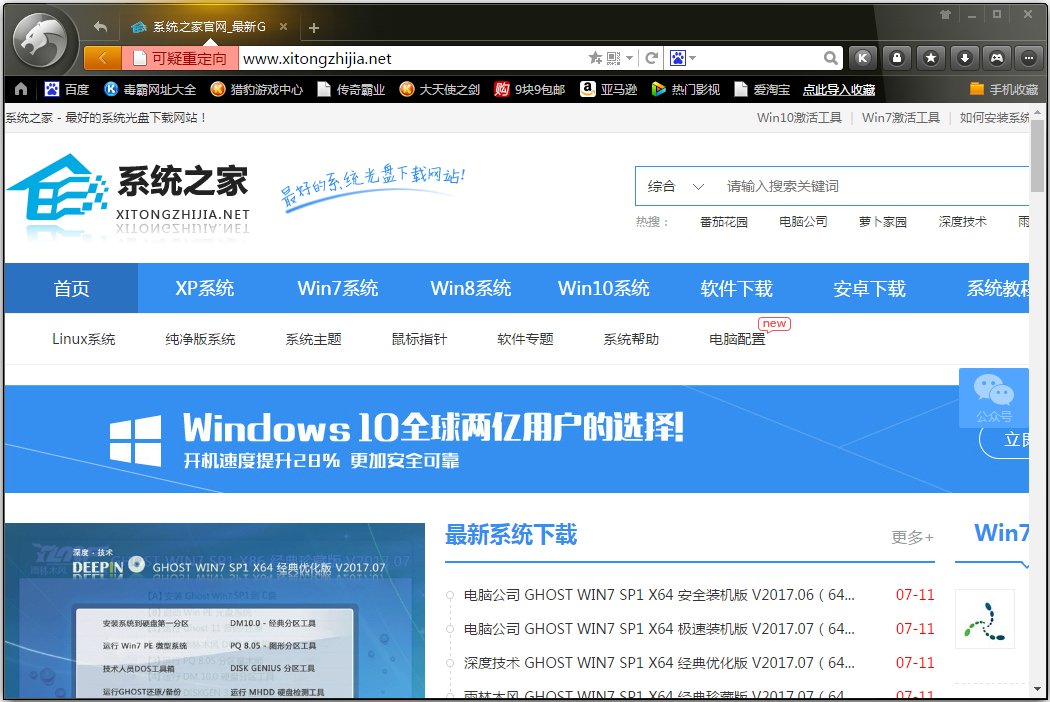Open the 纯净版系统 sub-navigation link
The image size is (1050, 702).
tap(200, 339)
